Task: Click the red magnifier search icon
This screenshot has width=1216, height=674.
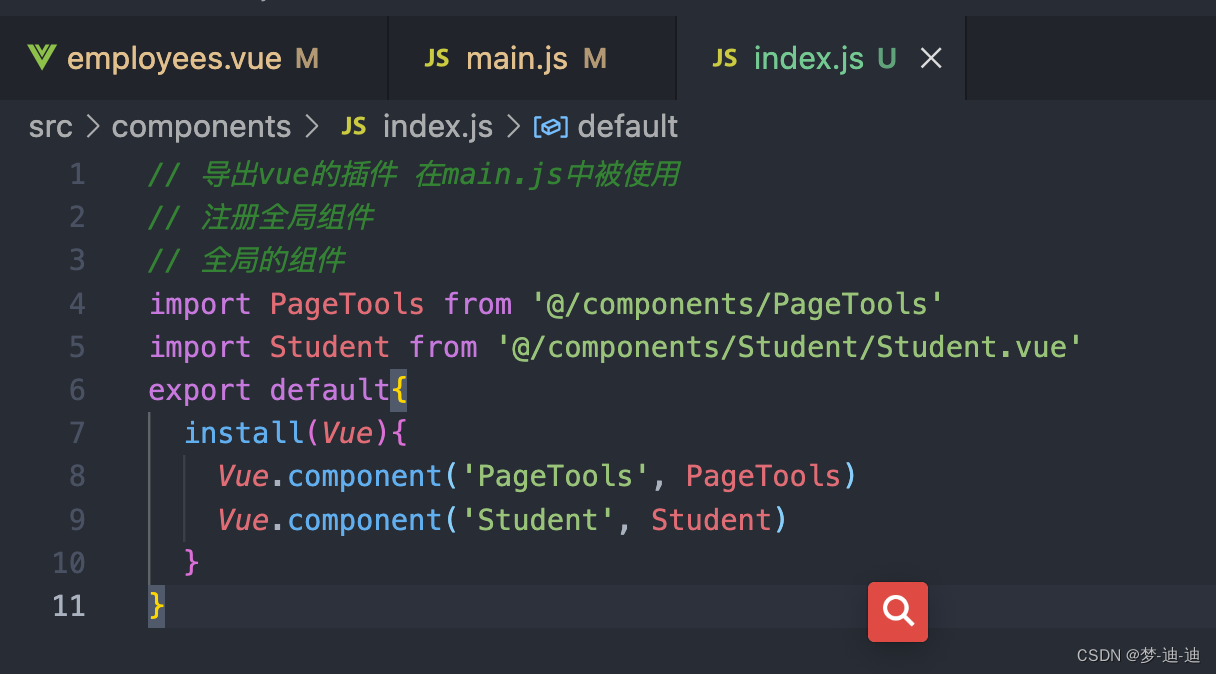Action: (x=897, y=611)
